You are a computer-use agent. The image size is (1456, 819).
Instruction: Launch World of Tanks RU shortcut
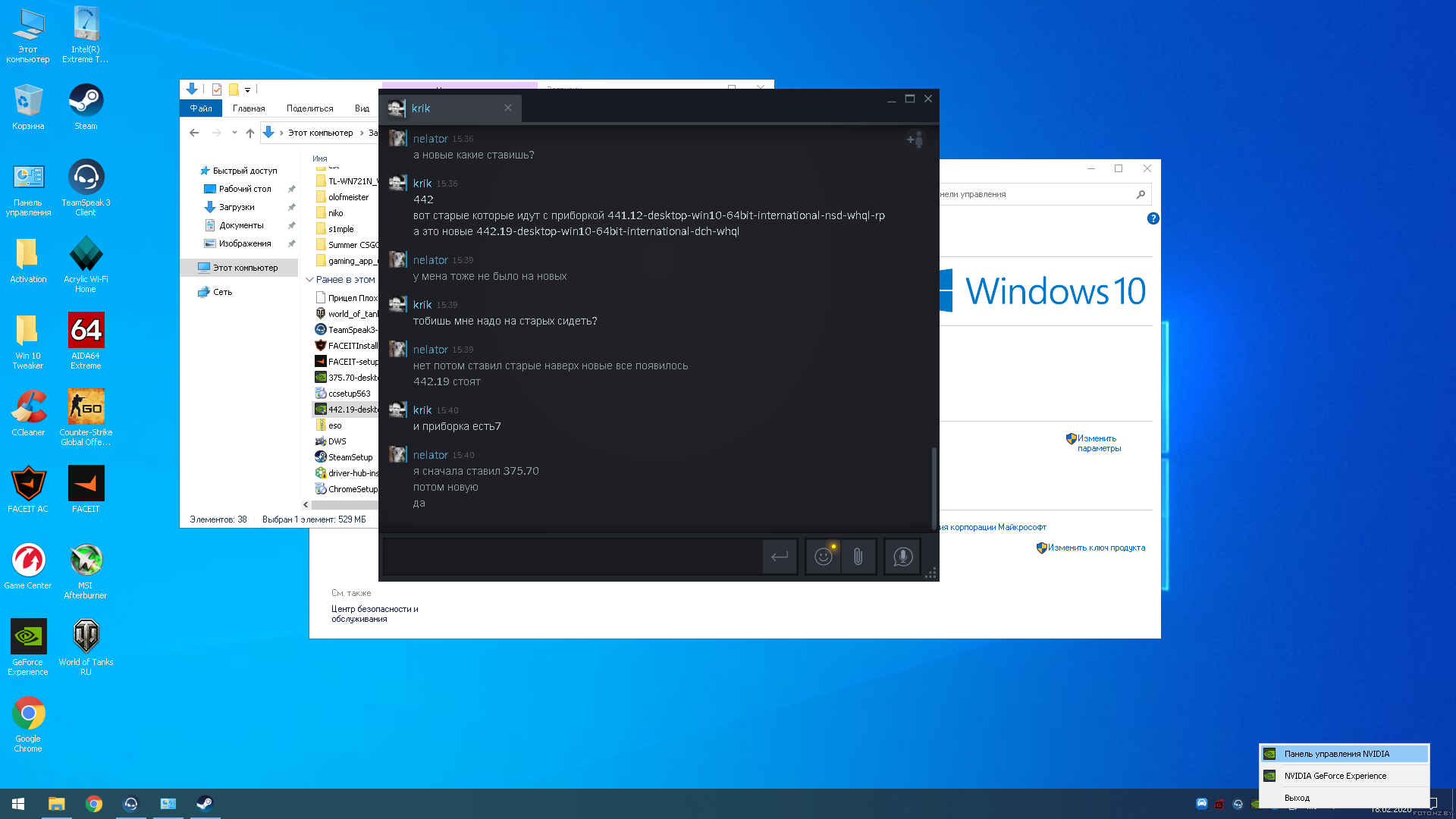pos(86,647)
